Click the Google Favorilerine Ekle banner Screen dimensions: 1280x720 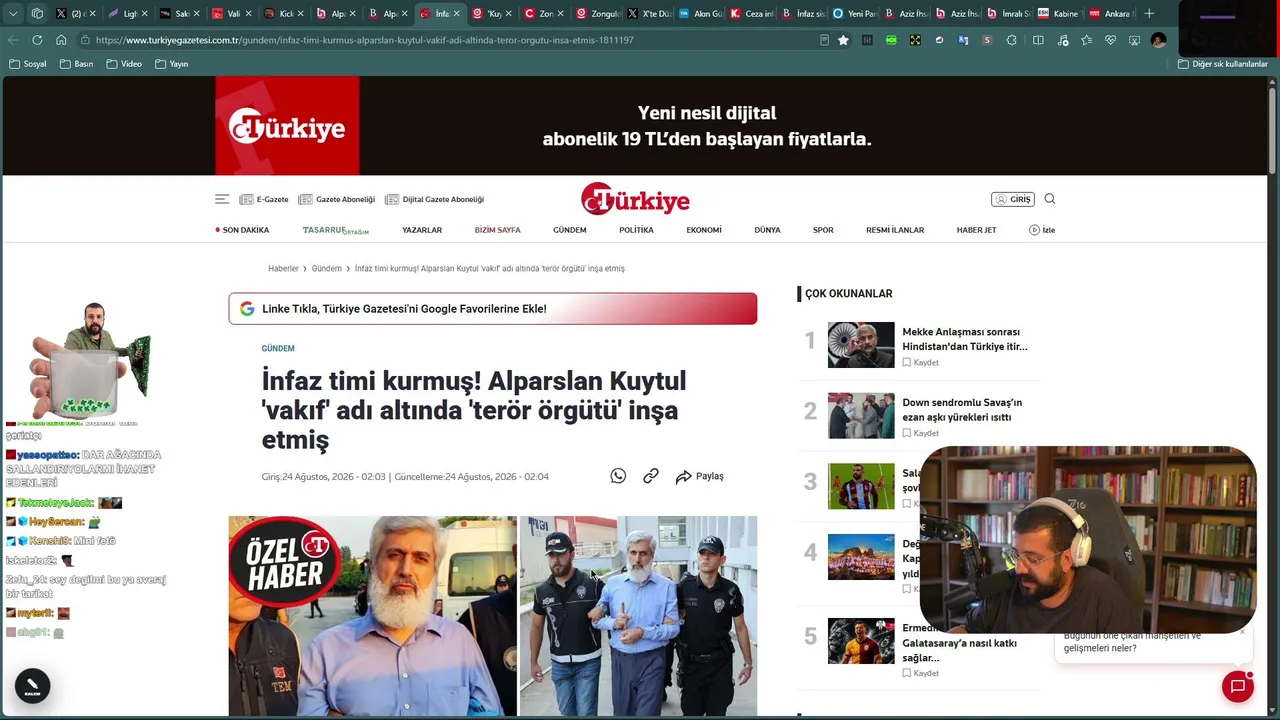tap(493, 309)
